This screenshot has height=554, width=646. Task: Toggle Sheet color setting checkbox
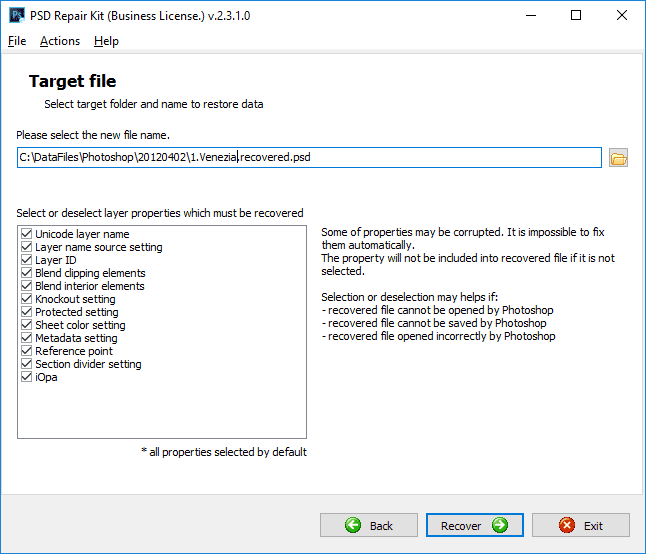[26, 325]
